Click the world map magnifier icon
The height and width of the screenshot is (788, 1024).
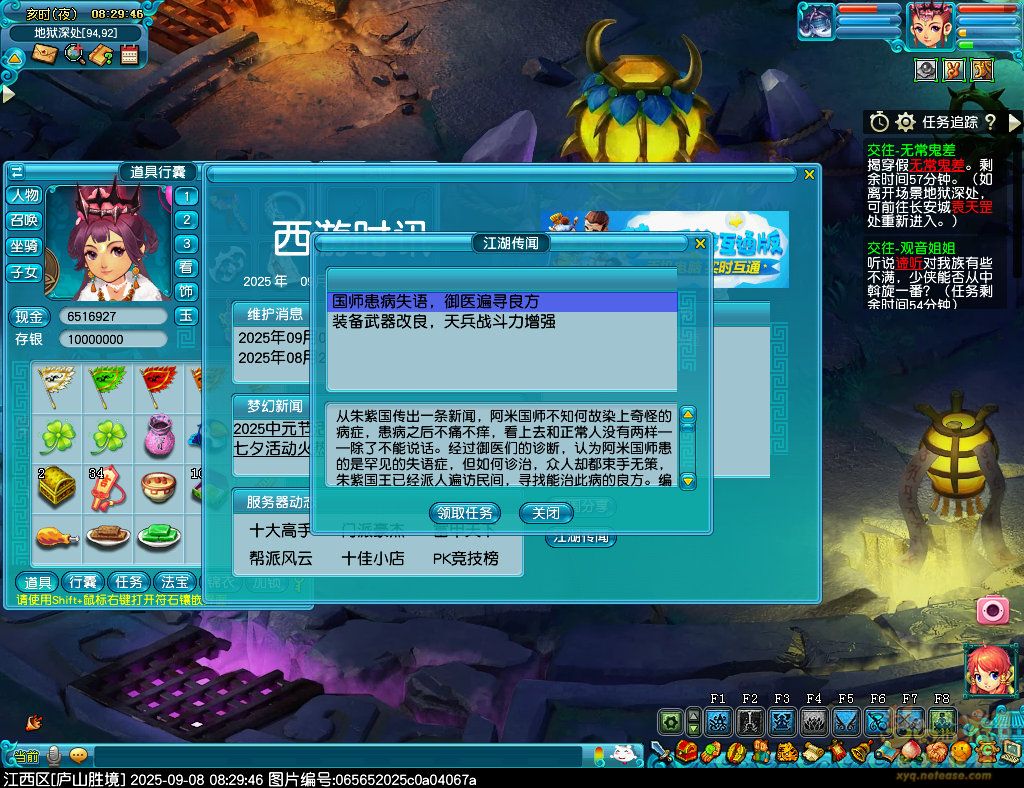(74, 54)
